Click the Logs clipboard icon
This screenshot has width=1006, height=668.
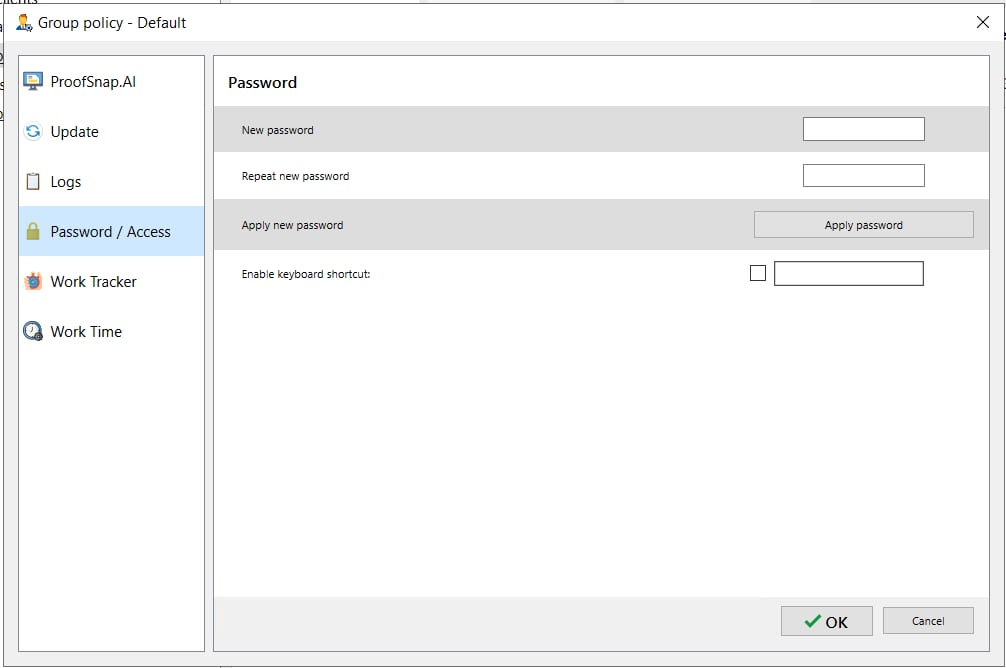33,181
